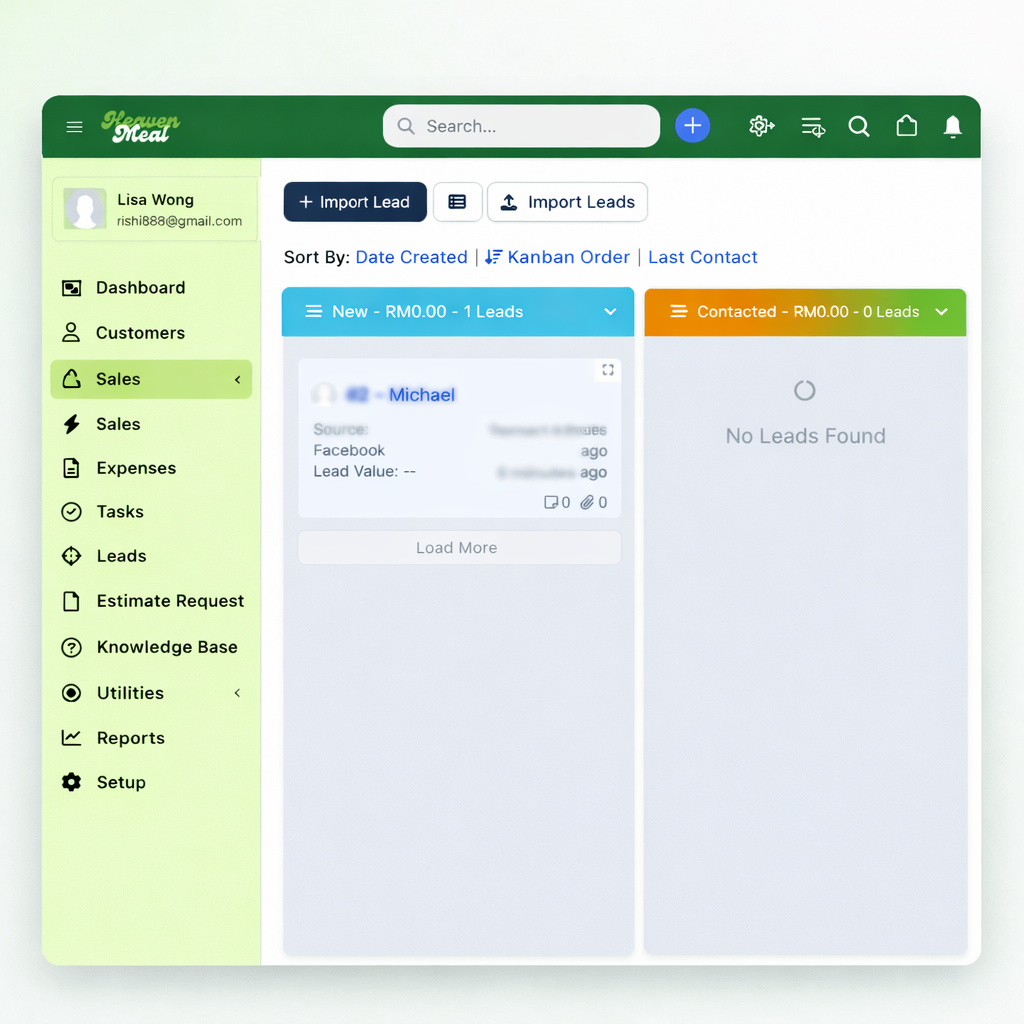Screen dimensions: 1024x1024
Task: Click the hamburger menu icon in header
Action: [x=74, y=127]
